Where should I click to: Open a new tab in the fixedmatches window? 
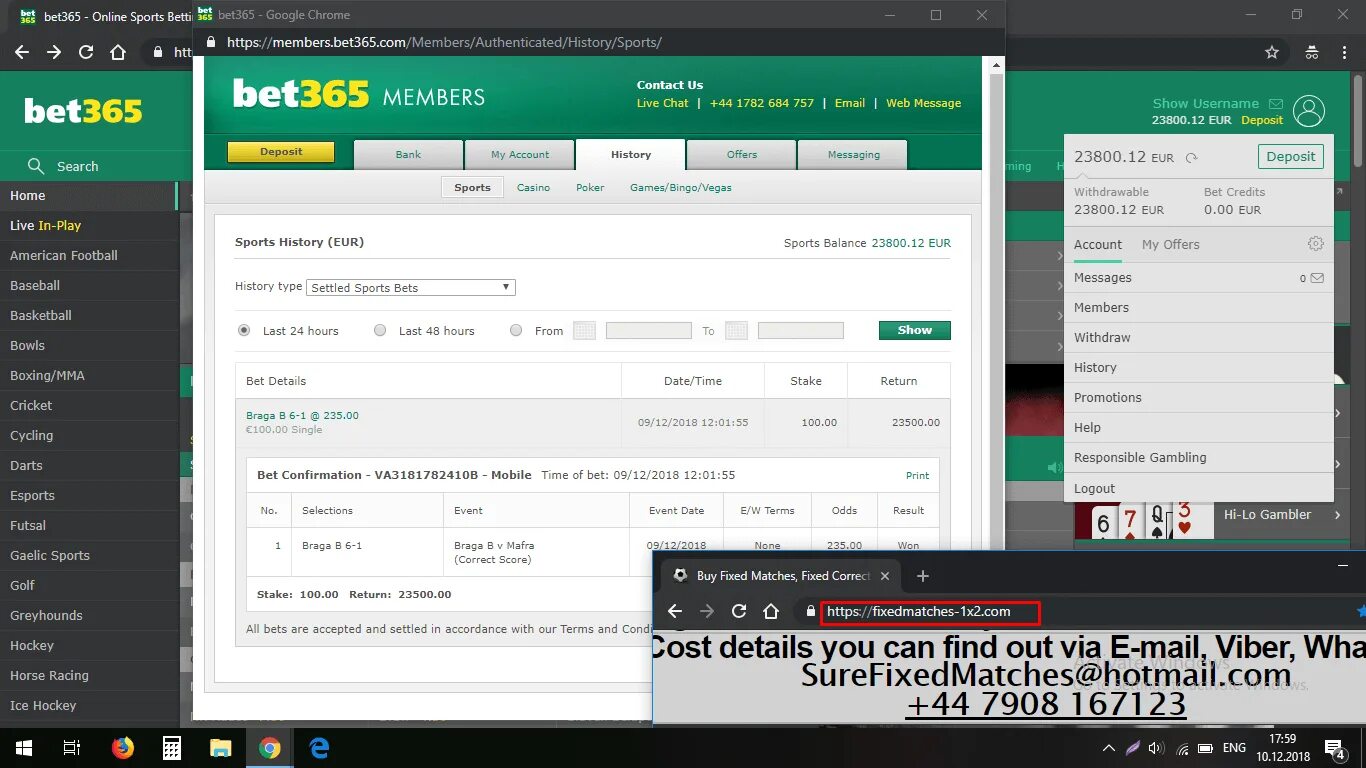923,576
